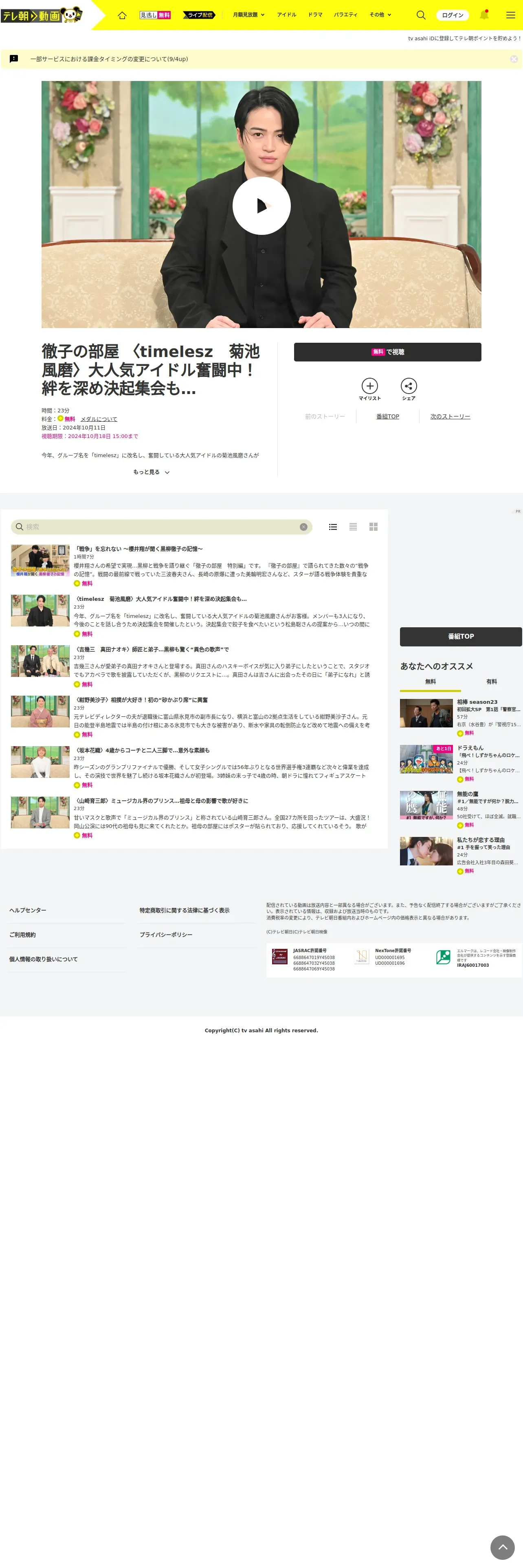
Task: Expand the その他 dropdown menu
Action: coord(380,15)
